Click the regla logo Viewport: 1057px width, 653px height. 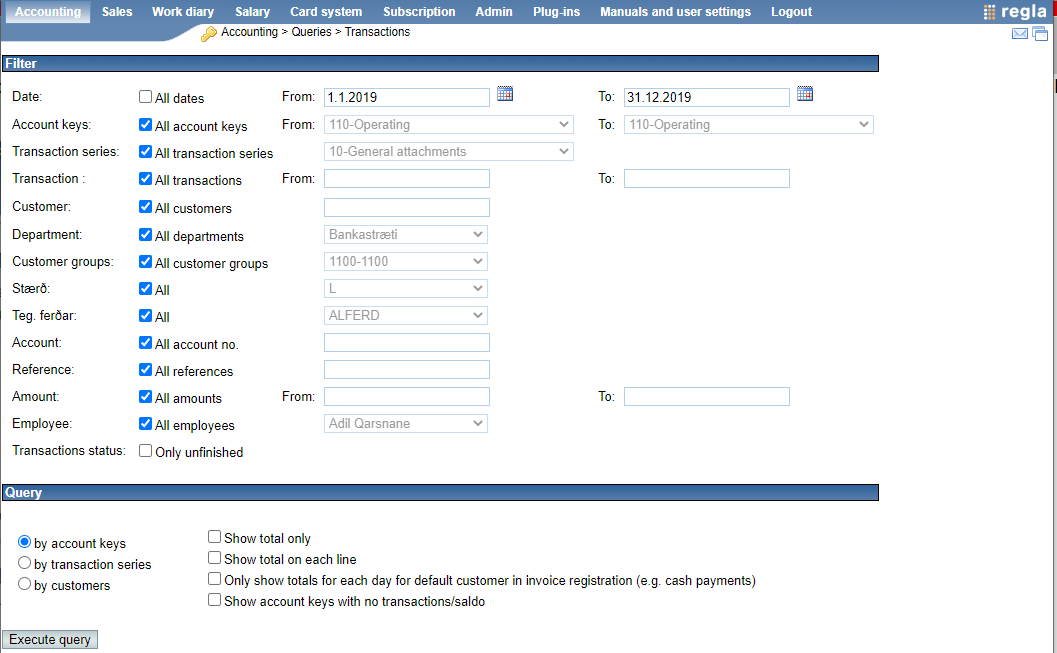[1015, 12]
